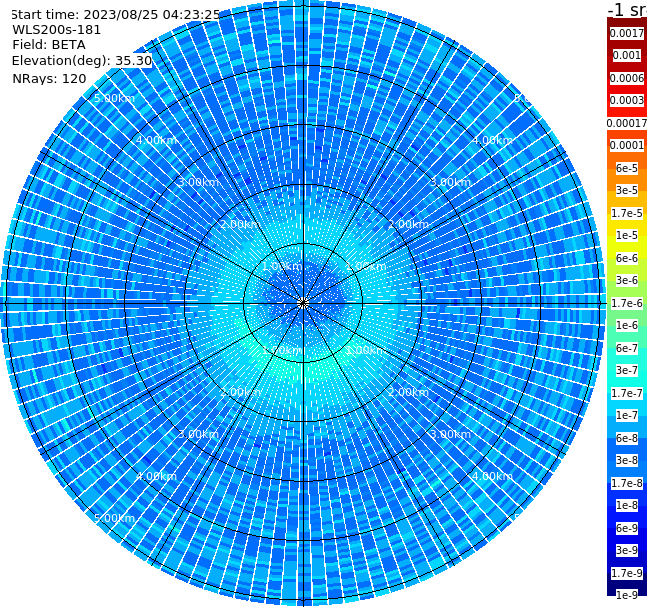Select the 0.0001 colorbar label
The image size is (647, 607).
click(x=627, y=145)
